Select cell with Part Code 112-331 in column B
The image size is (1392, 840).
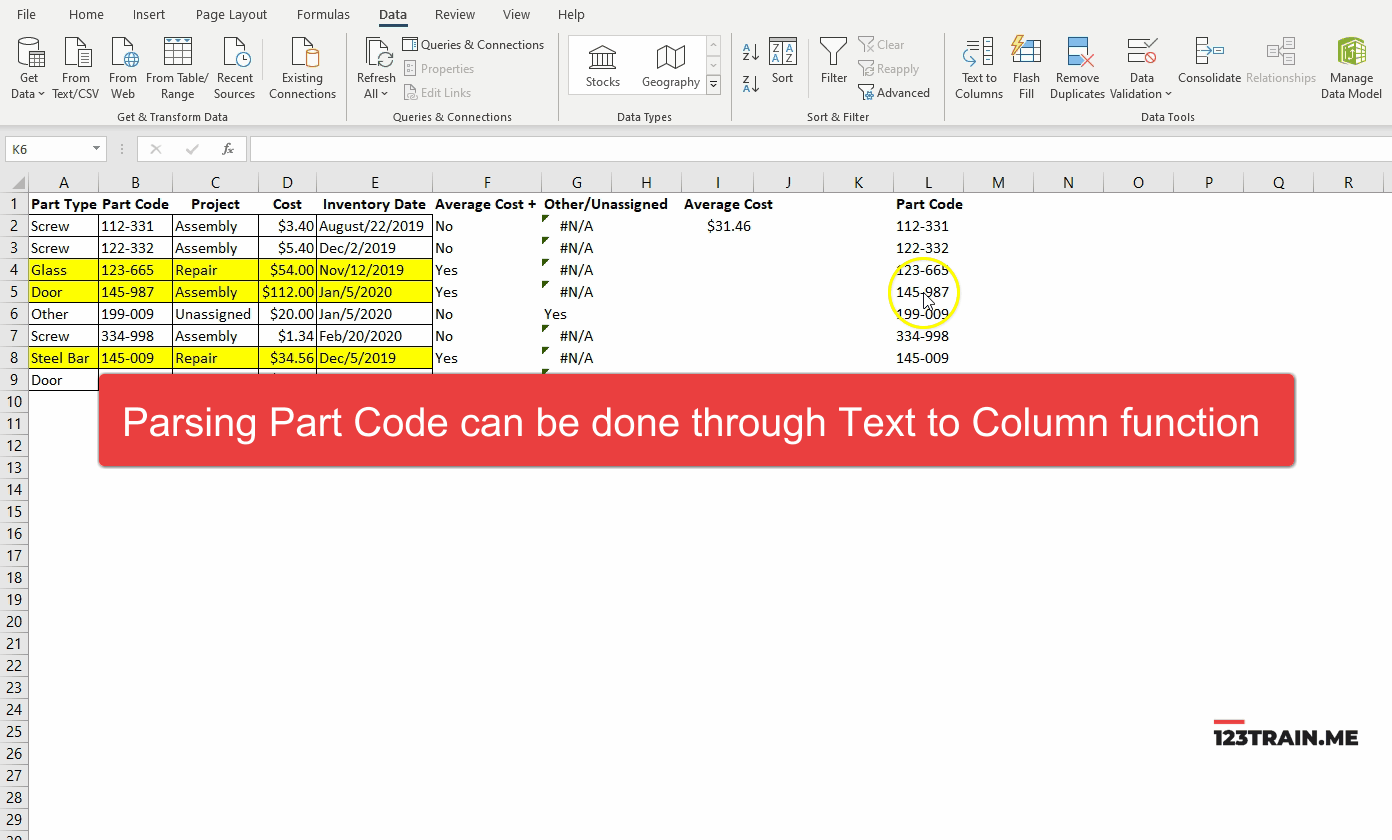(135, 226)
